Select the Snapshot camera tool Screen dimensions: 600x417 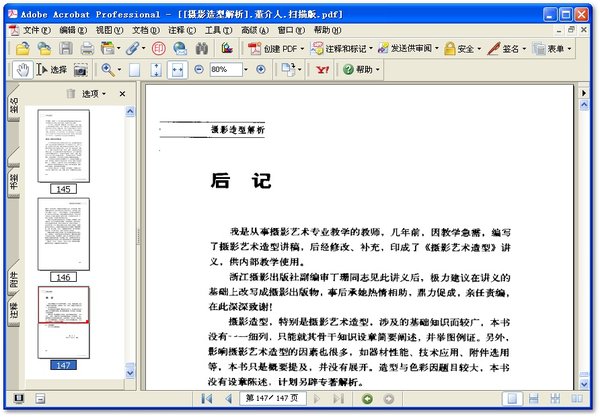[81, 70]
